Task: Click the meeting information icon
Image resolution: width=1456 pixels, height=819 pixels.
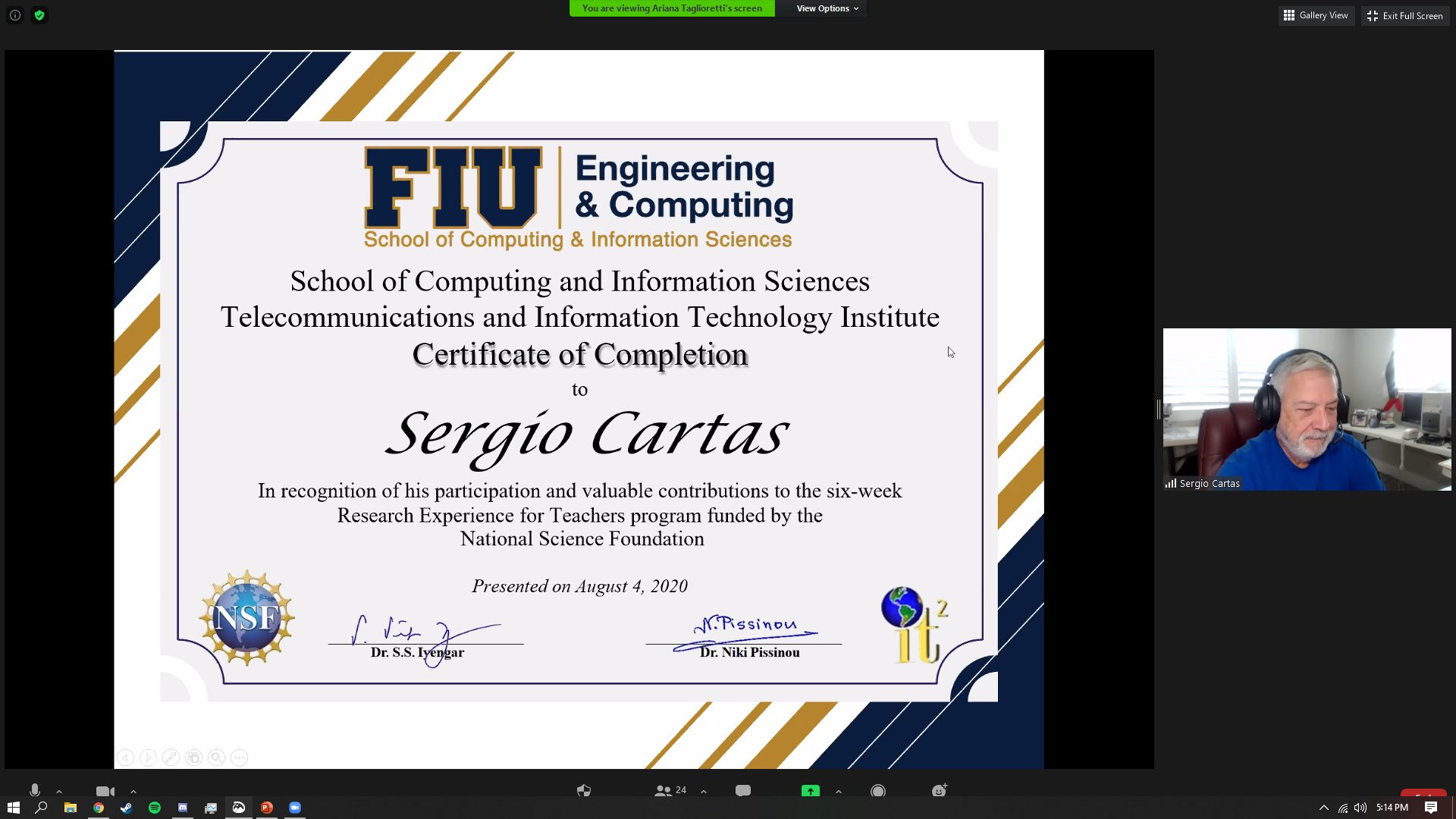Action: click(x=15, y=15)
